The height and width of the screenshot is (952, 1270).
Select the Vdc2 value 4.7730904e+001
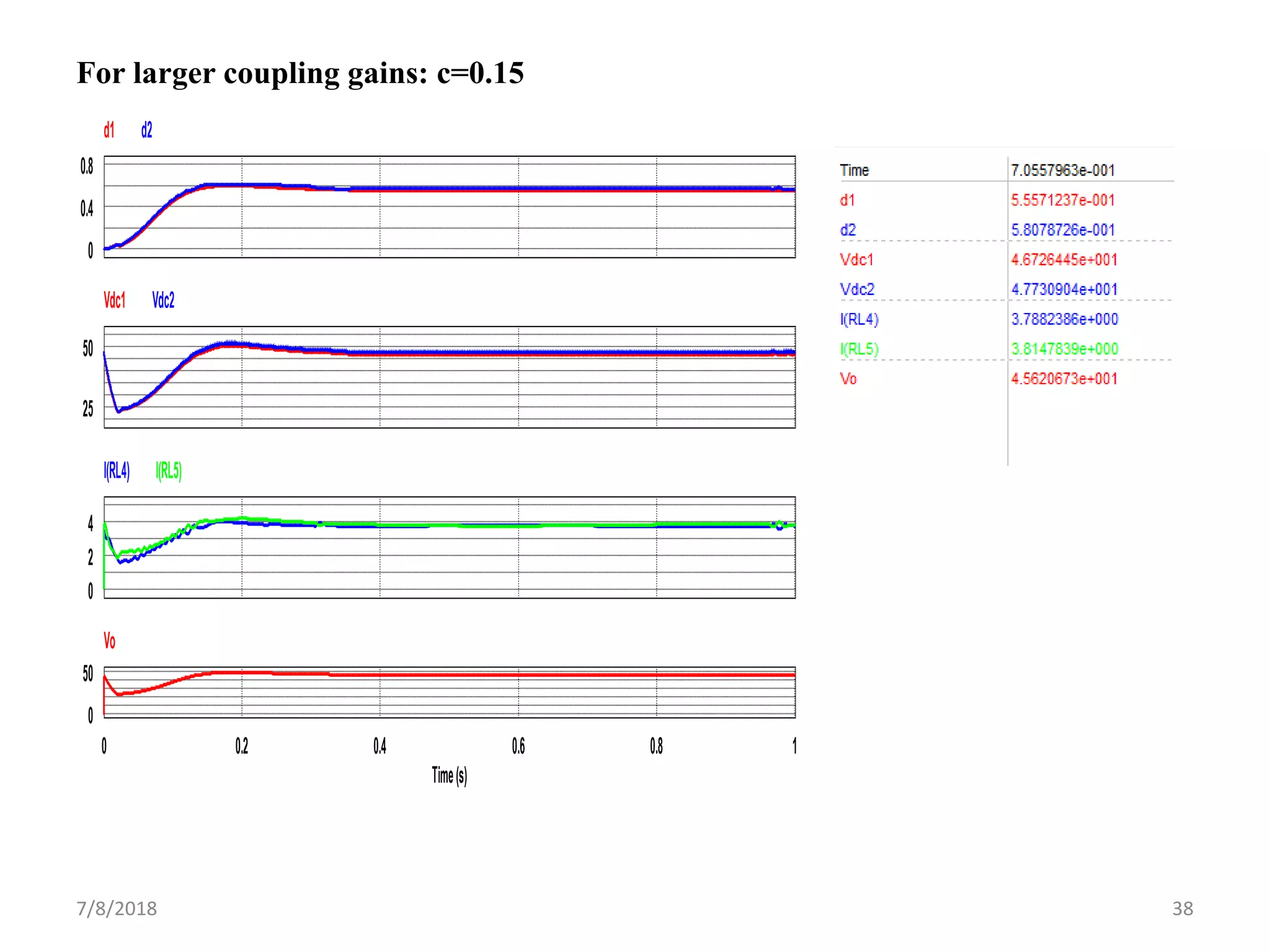[x=1064, y=289]
